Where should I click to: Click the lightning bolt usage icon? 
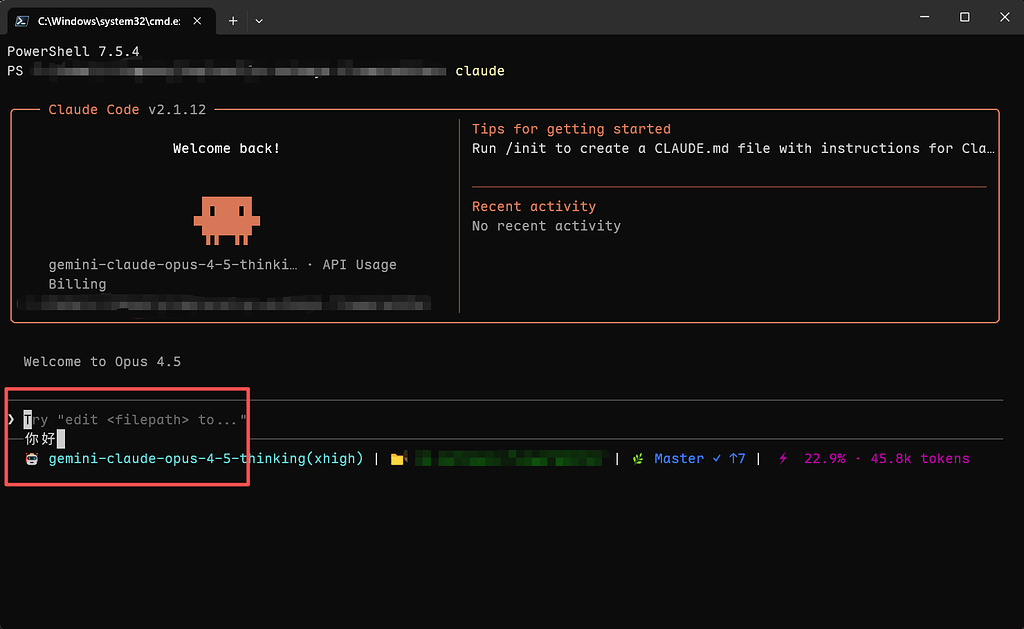coord(782,459)
